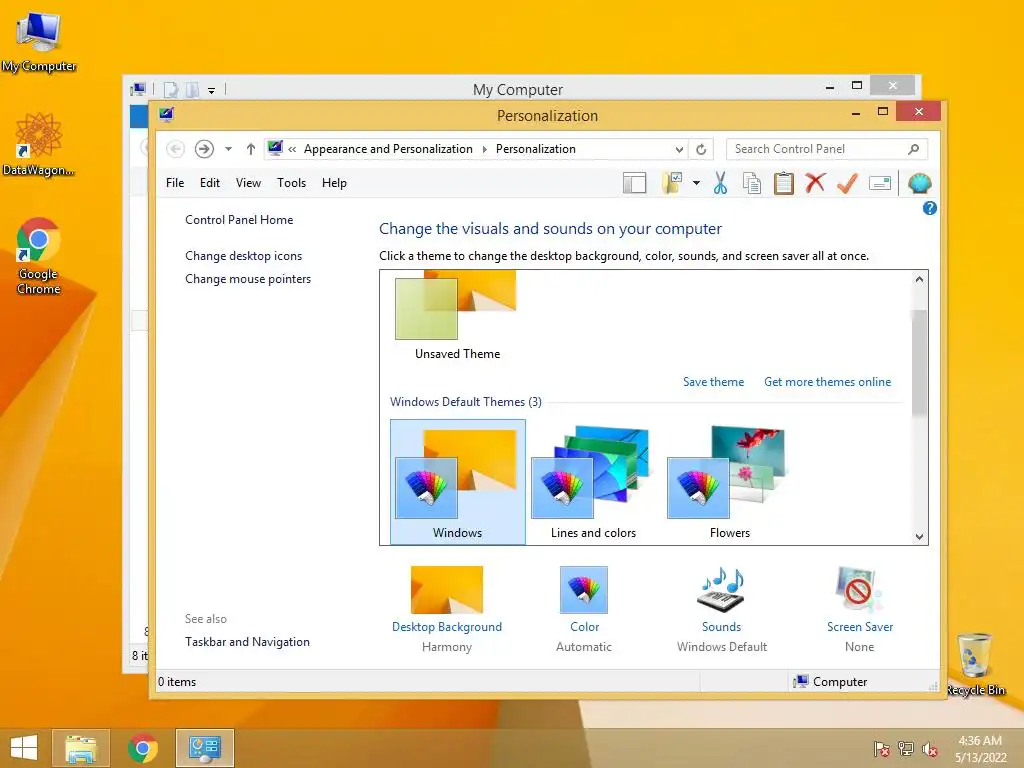Click the breadcrumb arrow before Personalization
Screen dimensions: 1024x768
[x=485, y=150]
